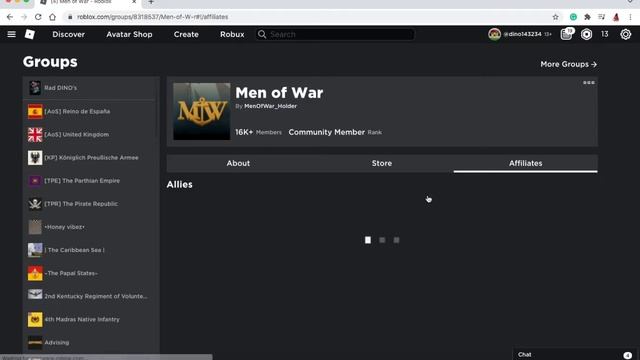This screenshot has height=360, width=640.
Task: Open the settings gear icon
Action: [x=626, y=34]
